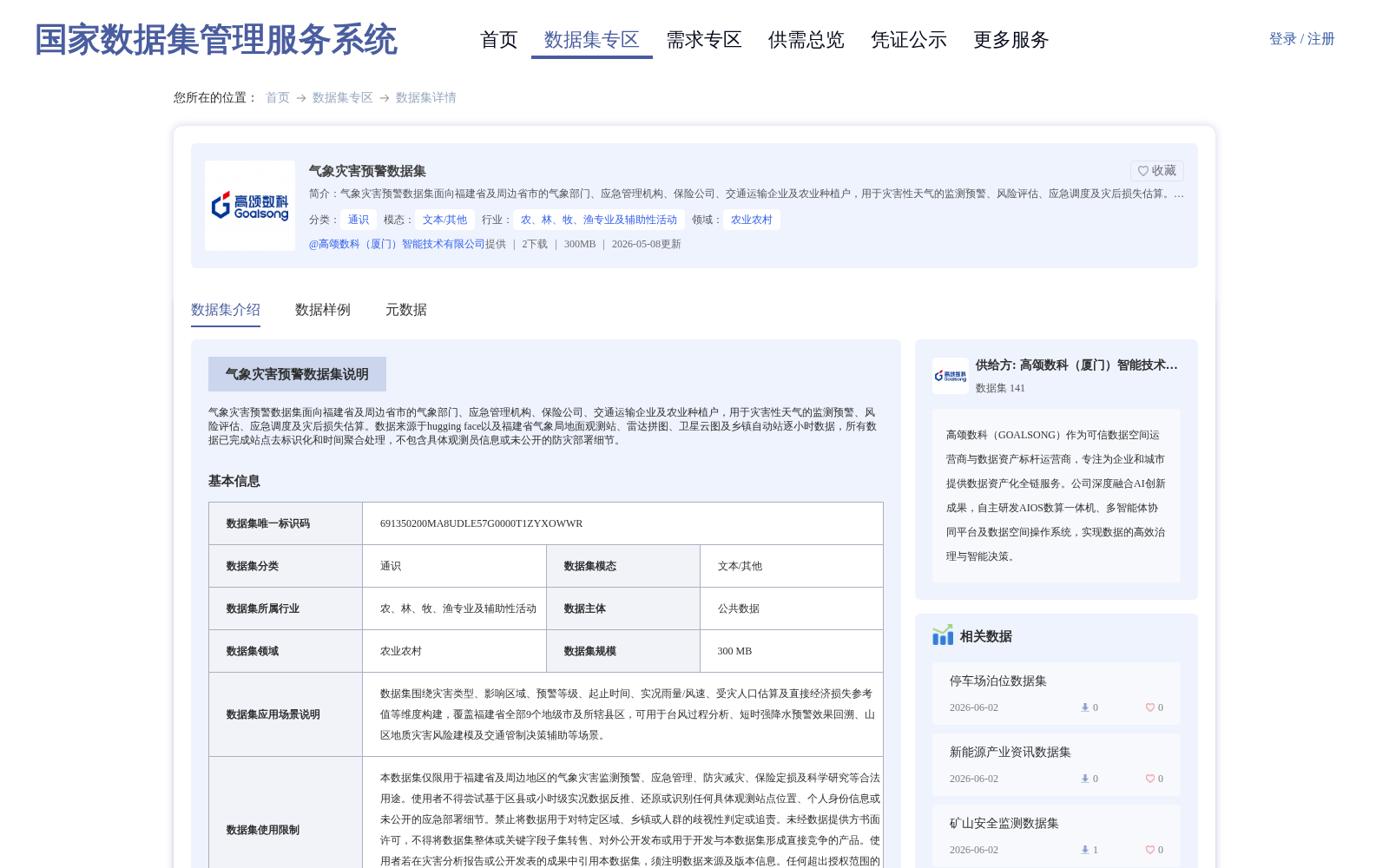1389x868 pixels.
Task: Click 供给方: 高颂数科 supplier name
Action: (1076, 365)
